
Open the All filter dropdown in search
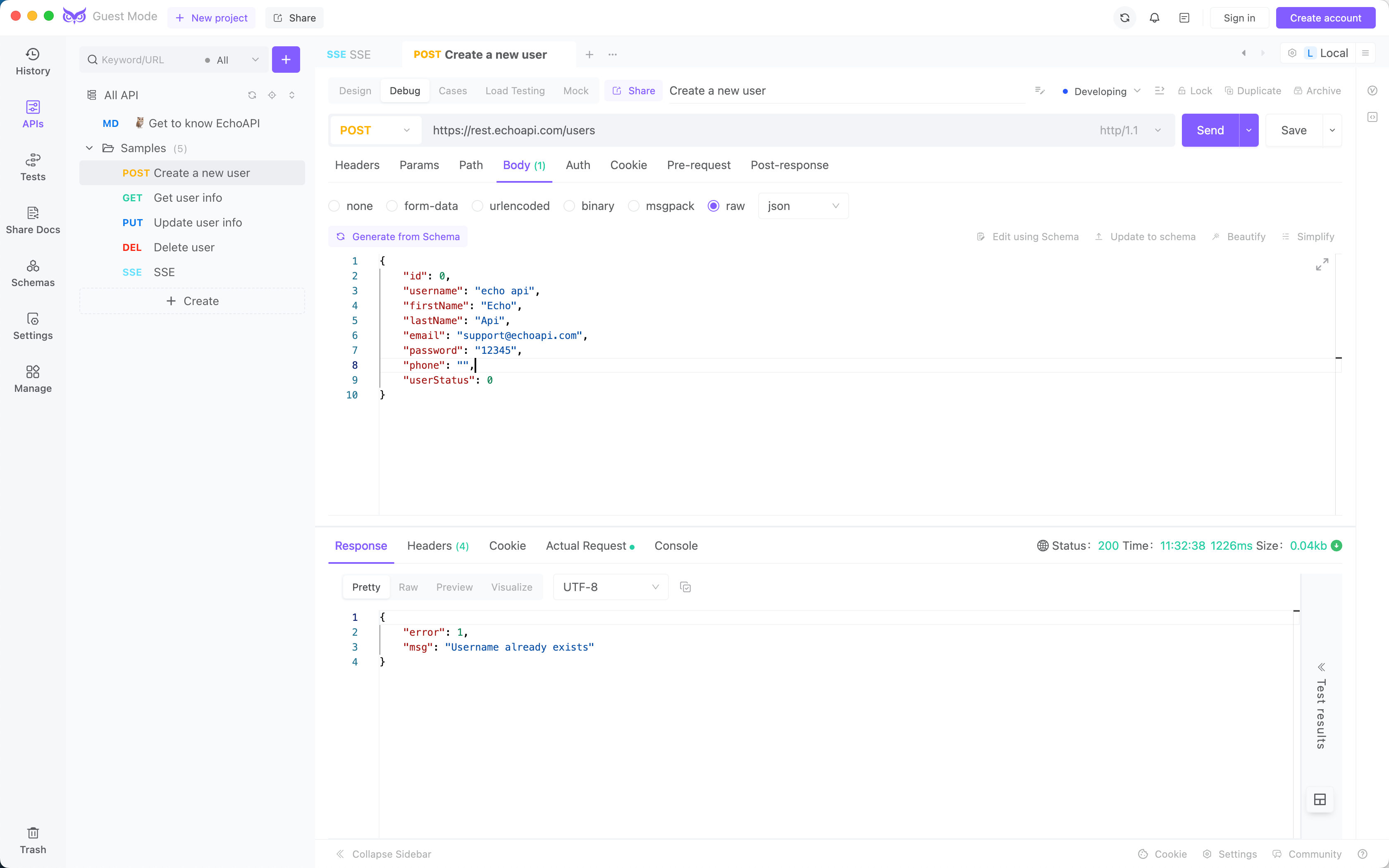(232, 60)
